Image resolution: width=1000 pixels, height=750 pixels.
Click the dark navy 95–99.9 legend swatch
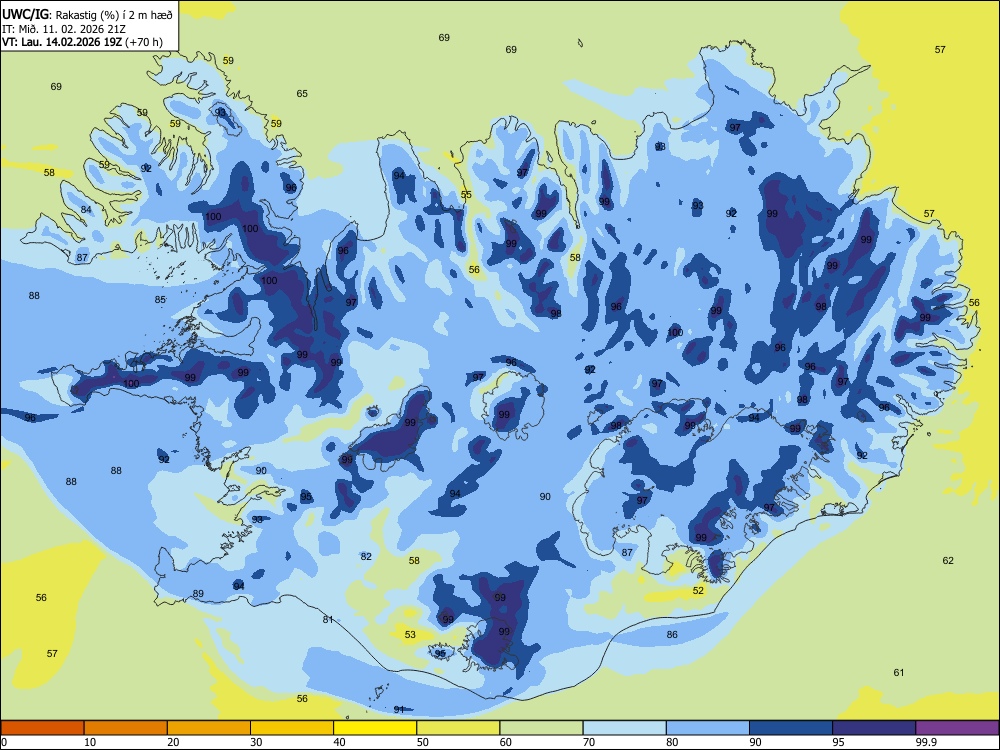click(874, 728)
